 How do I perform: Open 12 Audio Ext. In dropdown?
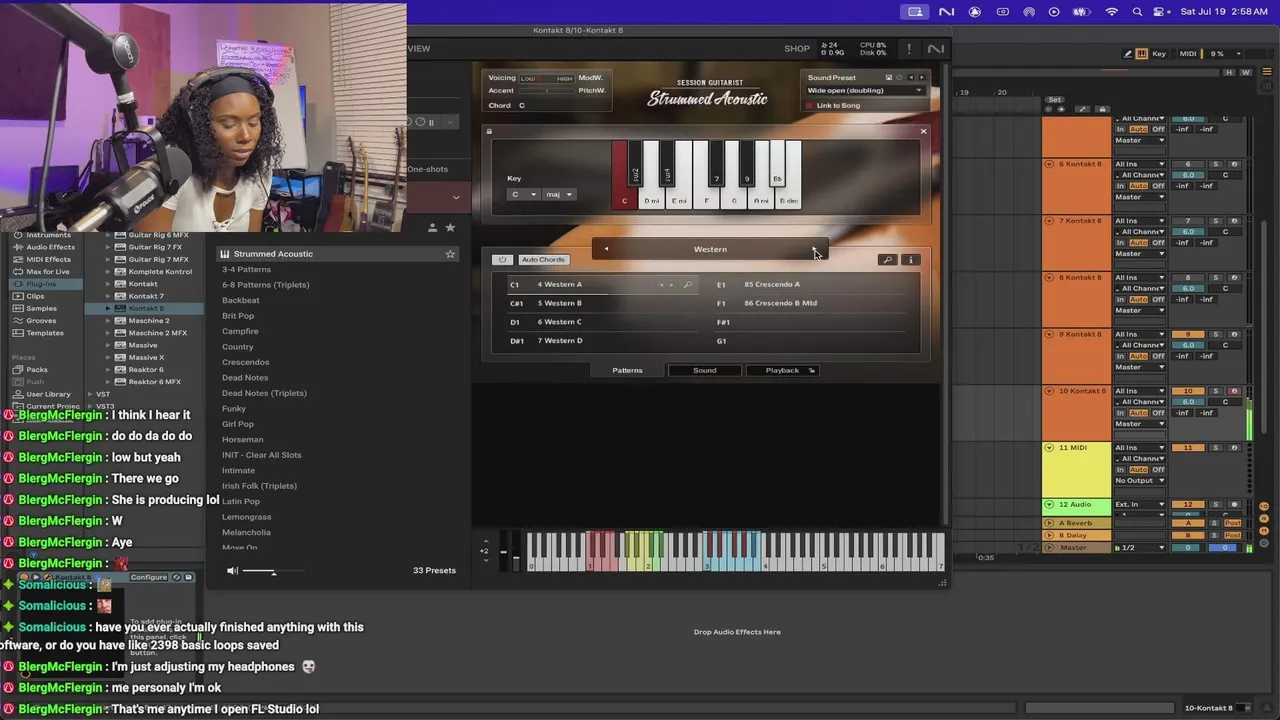click(x=1140, y=504)
